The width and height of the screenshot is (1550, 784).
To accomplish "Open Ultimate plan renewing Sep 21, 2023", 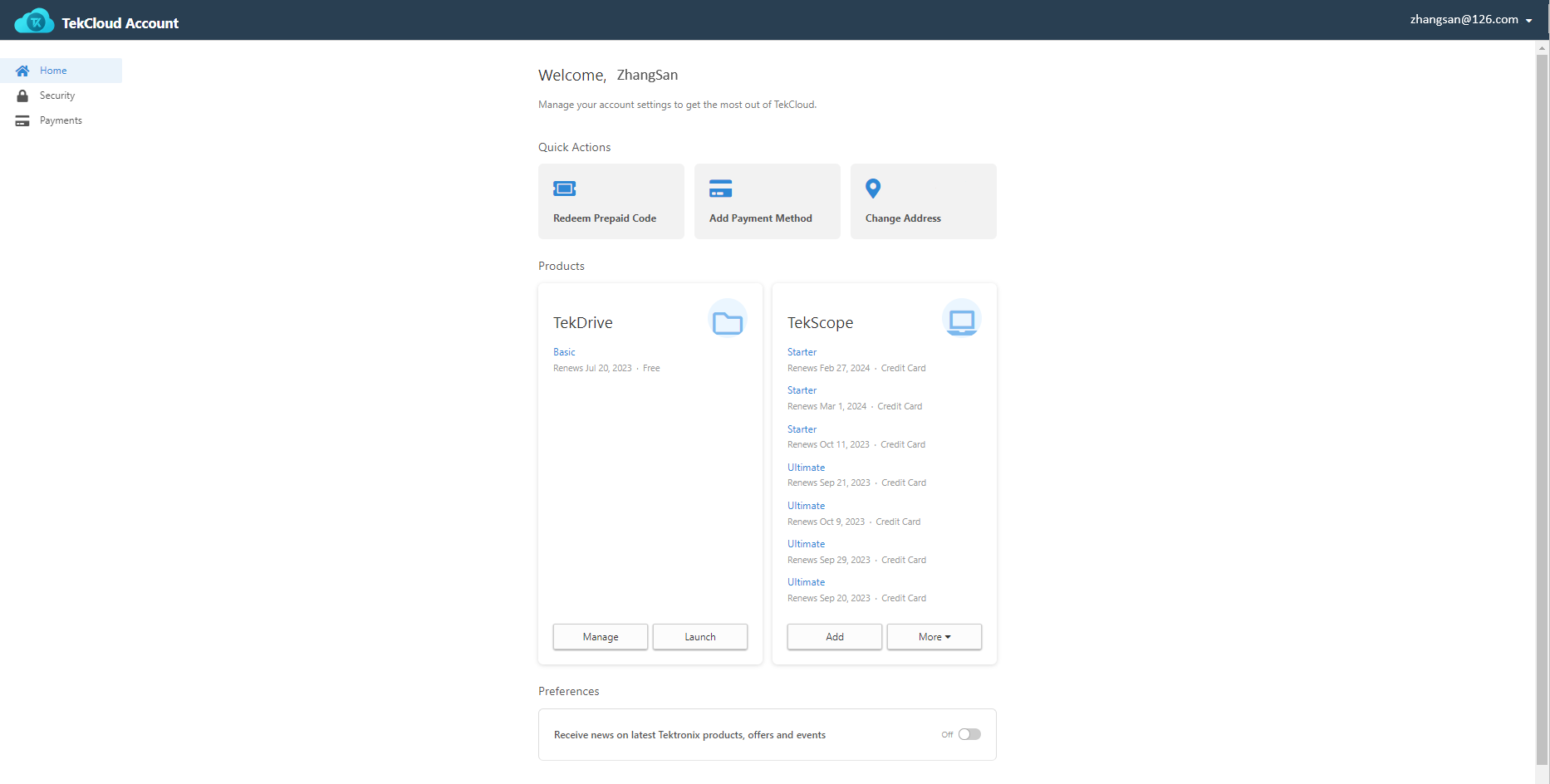I will click(806, 468).
